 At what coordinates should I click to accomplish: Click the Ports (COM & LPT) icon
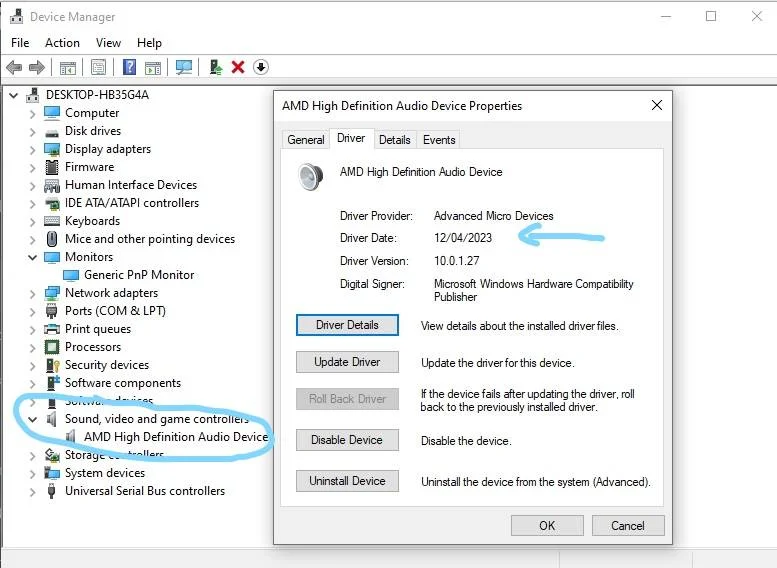coord(52,311)
